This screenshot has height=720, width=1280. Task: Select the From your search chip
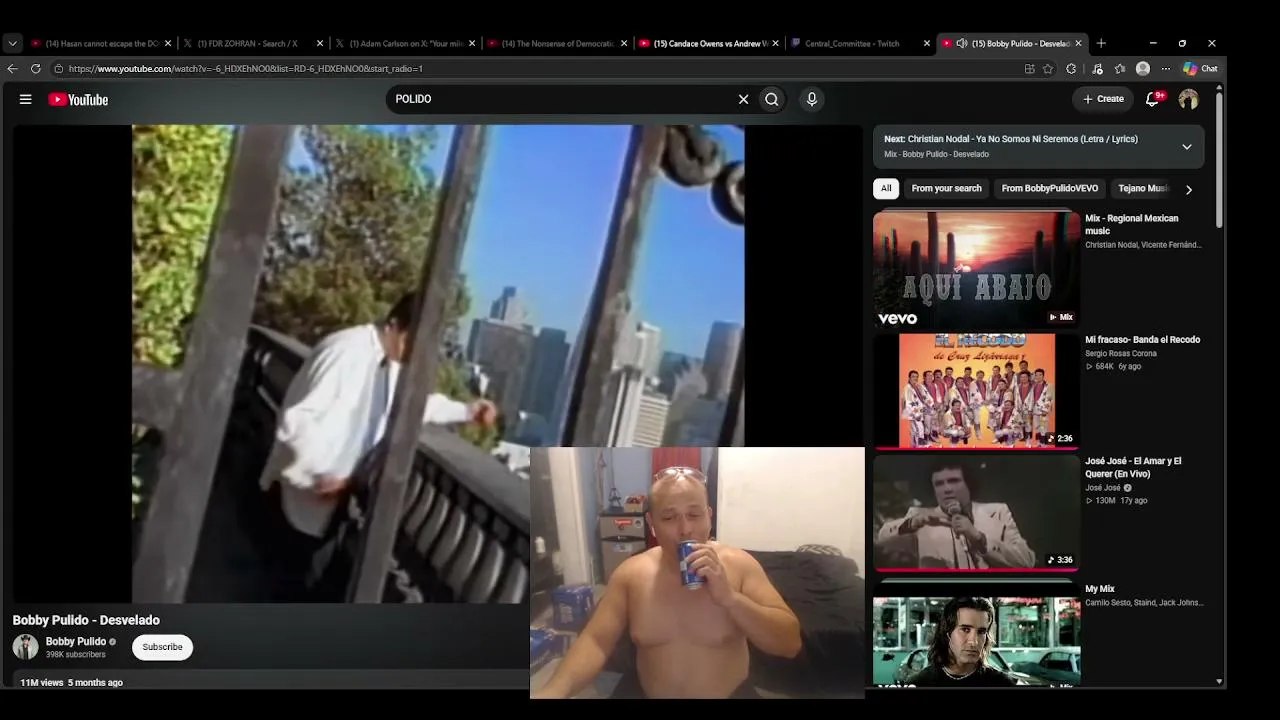click(x=946, y=188)
